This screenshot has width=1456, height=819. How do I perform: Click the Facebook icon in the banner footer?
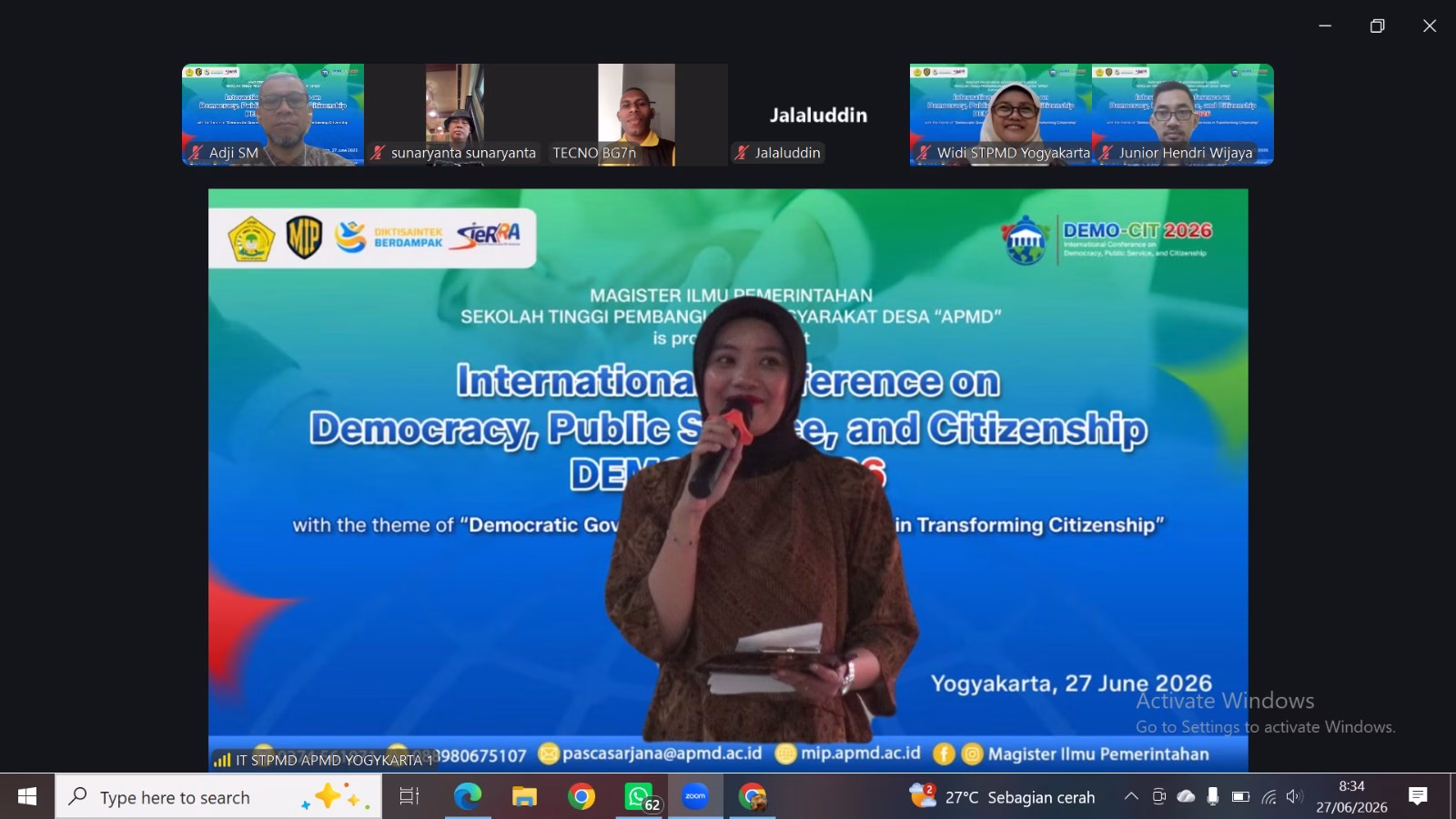click(x=944, y=753)
